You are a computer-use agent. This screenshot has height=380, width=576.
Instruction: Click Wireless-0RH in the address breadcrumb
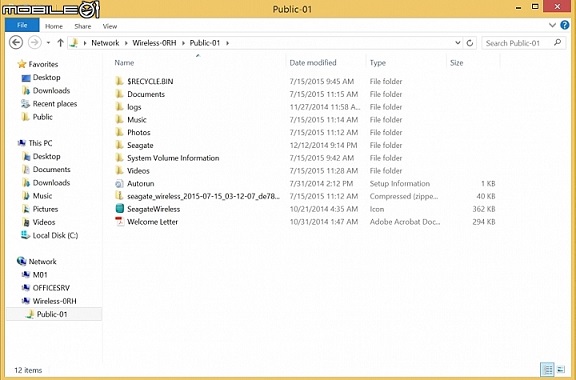pyautogui.click(x=154, y=43)
